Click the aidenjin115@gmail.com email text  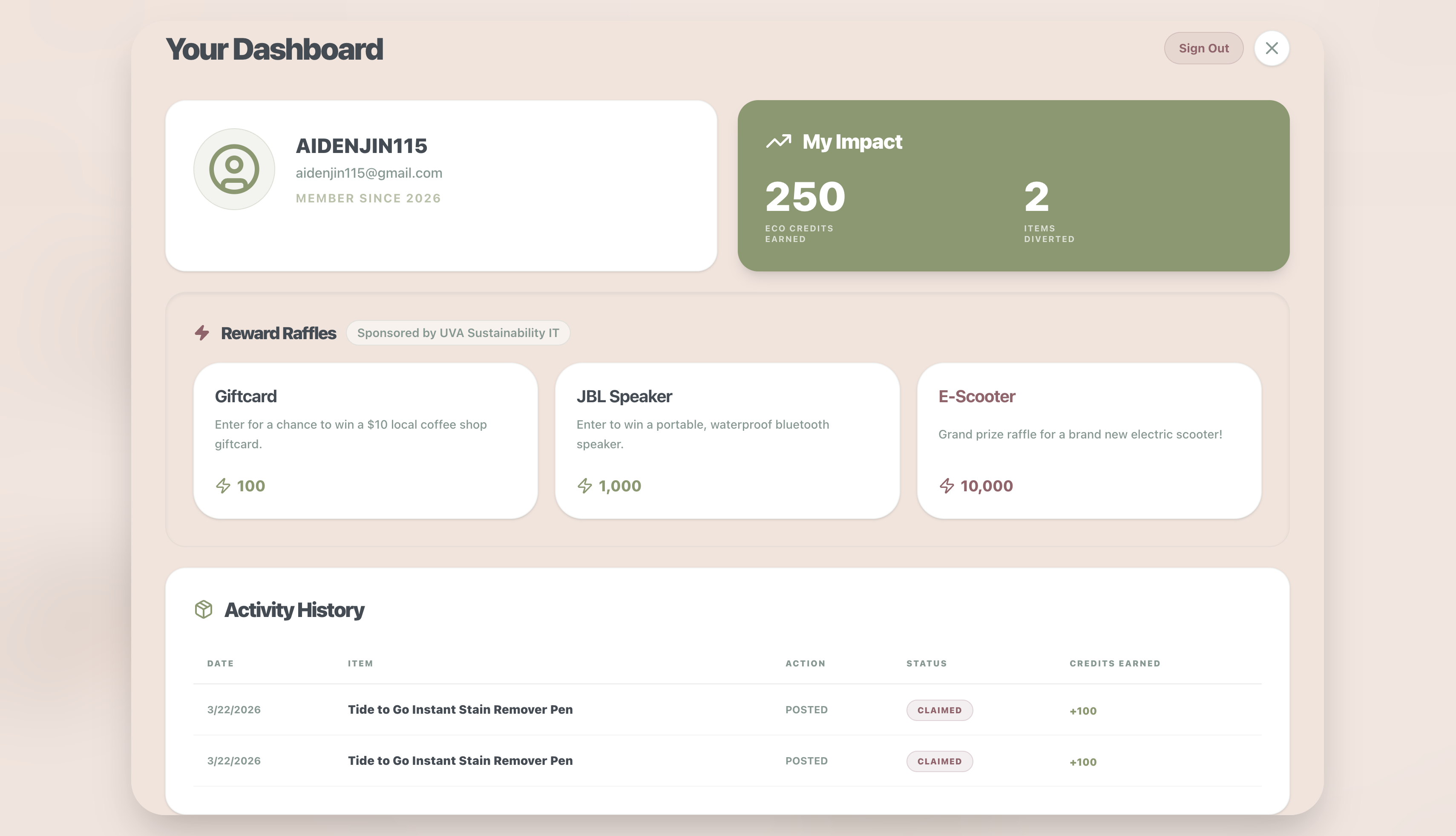[368, 173]
